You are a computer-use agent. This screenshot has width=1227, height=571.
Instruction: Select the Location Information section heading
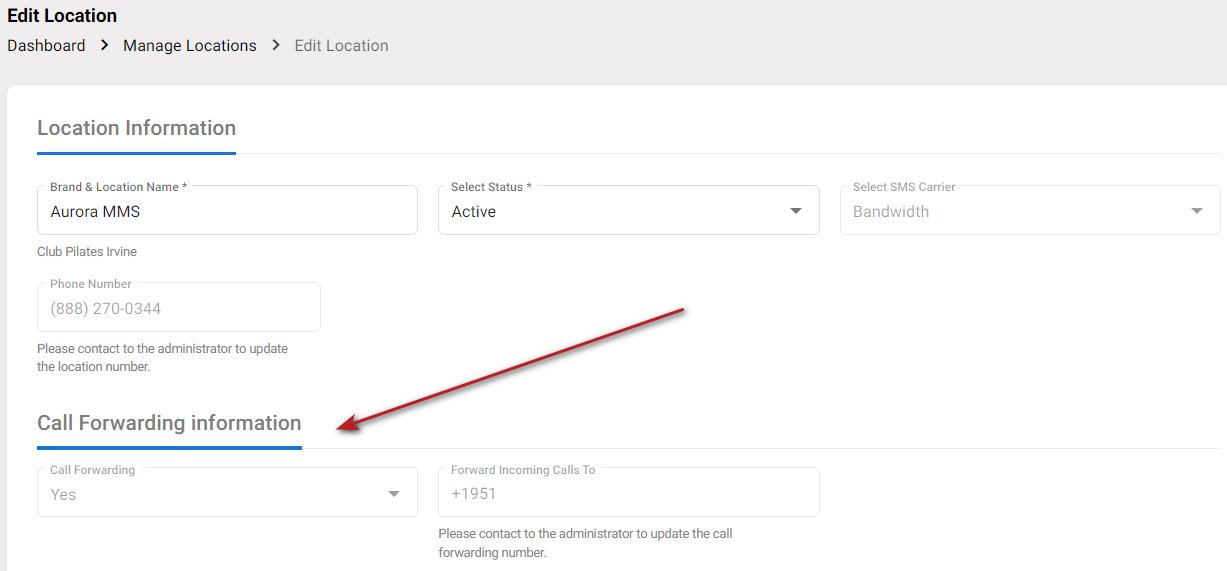136,128
